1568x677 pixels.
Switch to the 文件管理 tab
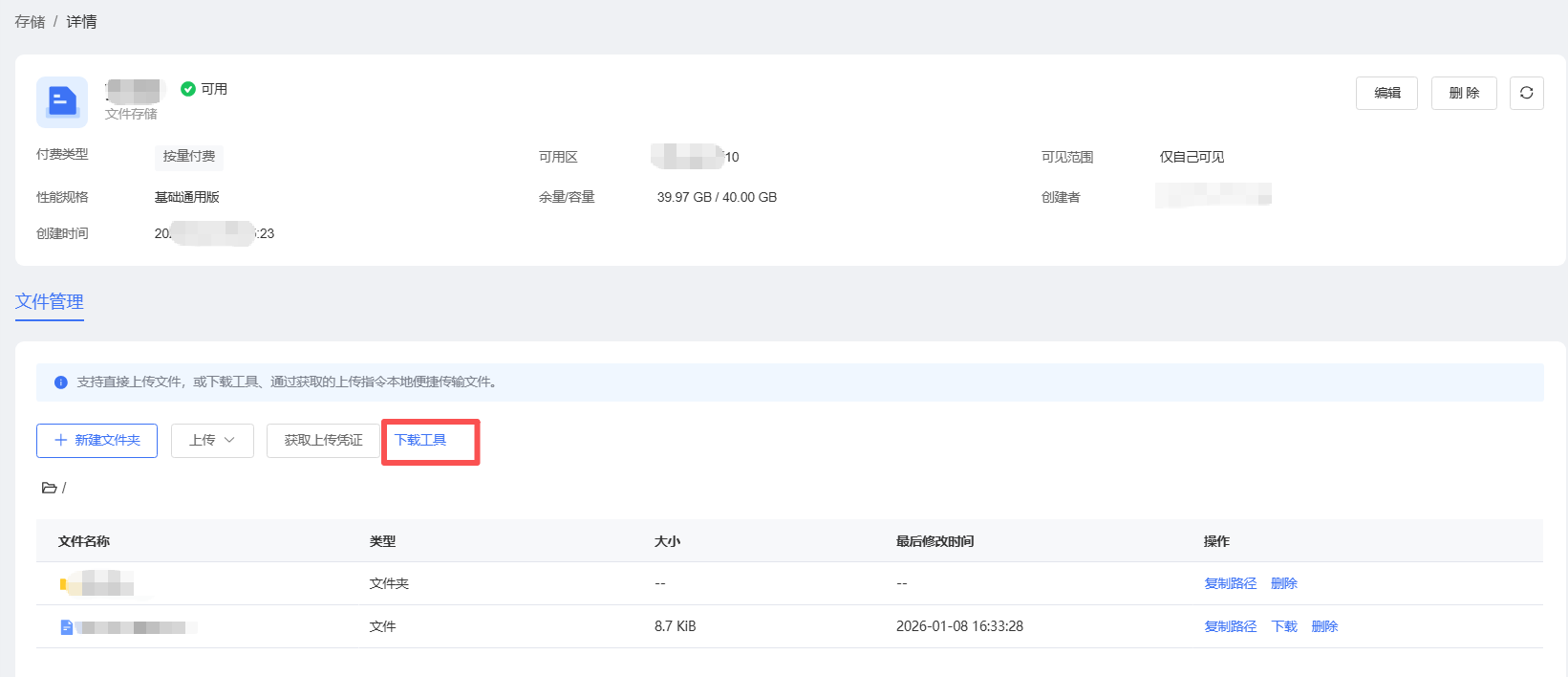point(50,301)
